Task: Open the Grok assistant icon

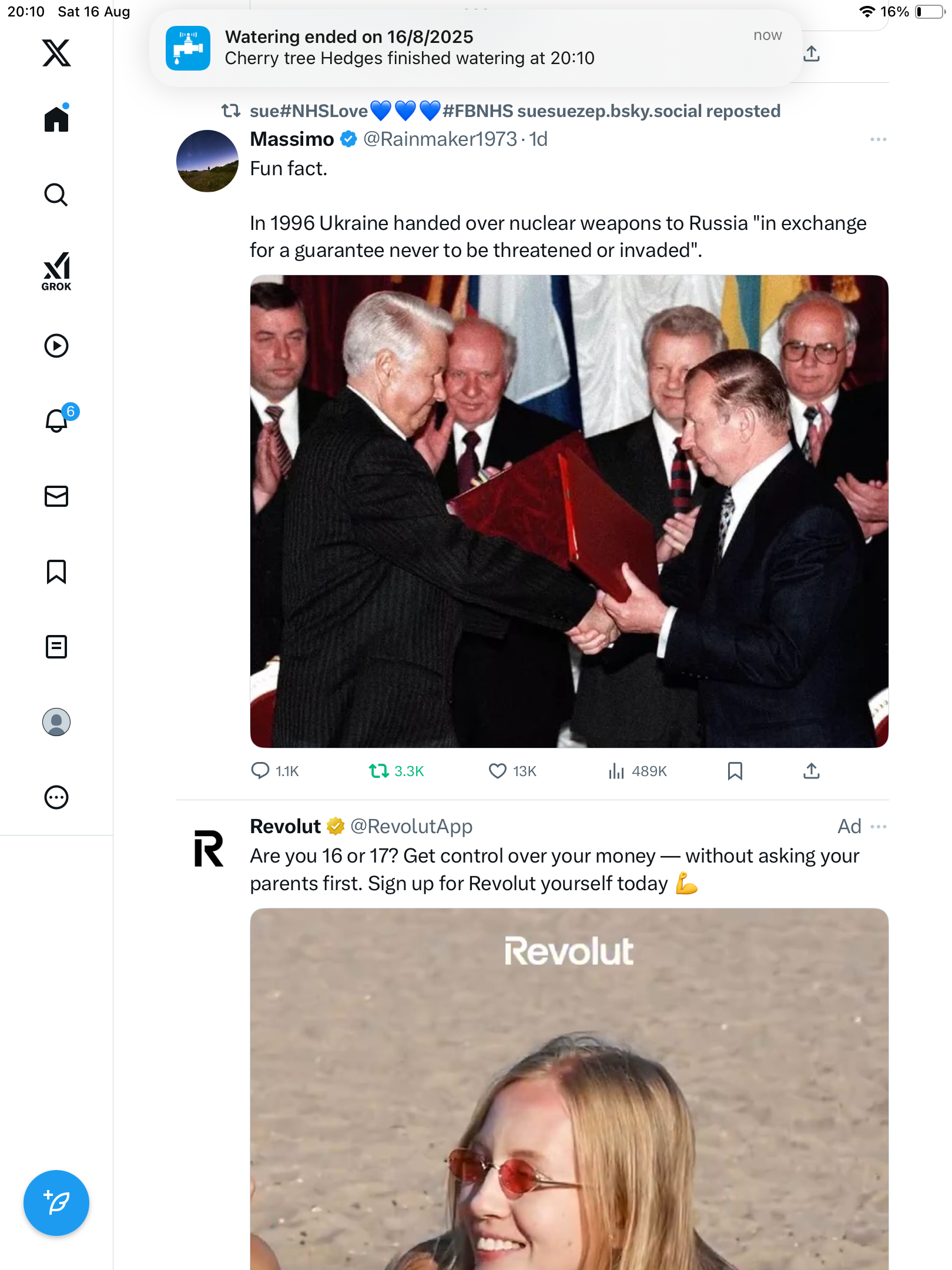Action: click(56, 271)
